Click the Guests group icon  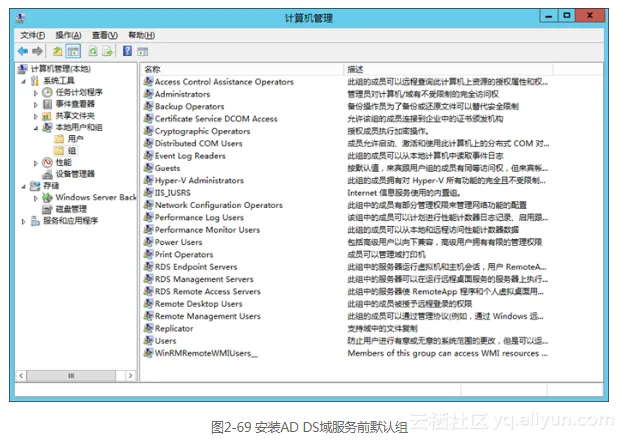point(148,168)
